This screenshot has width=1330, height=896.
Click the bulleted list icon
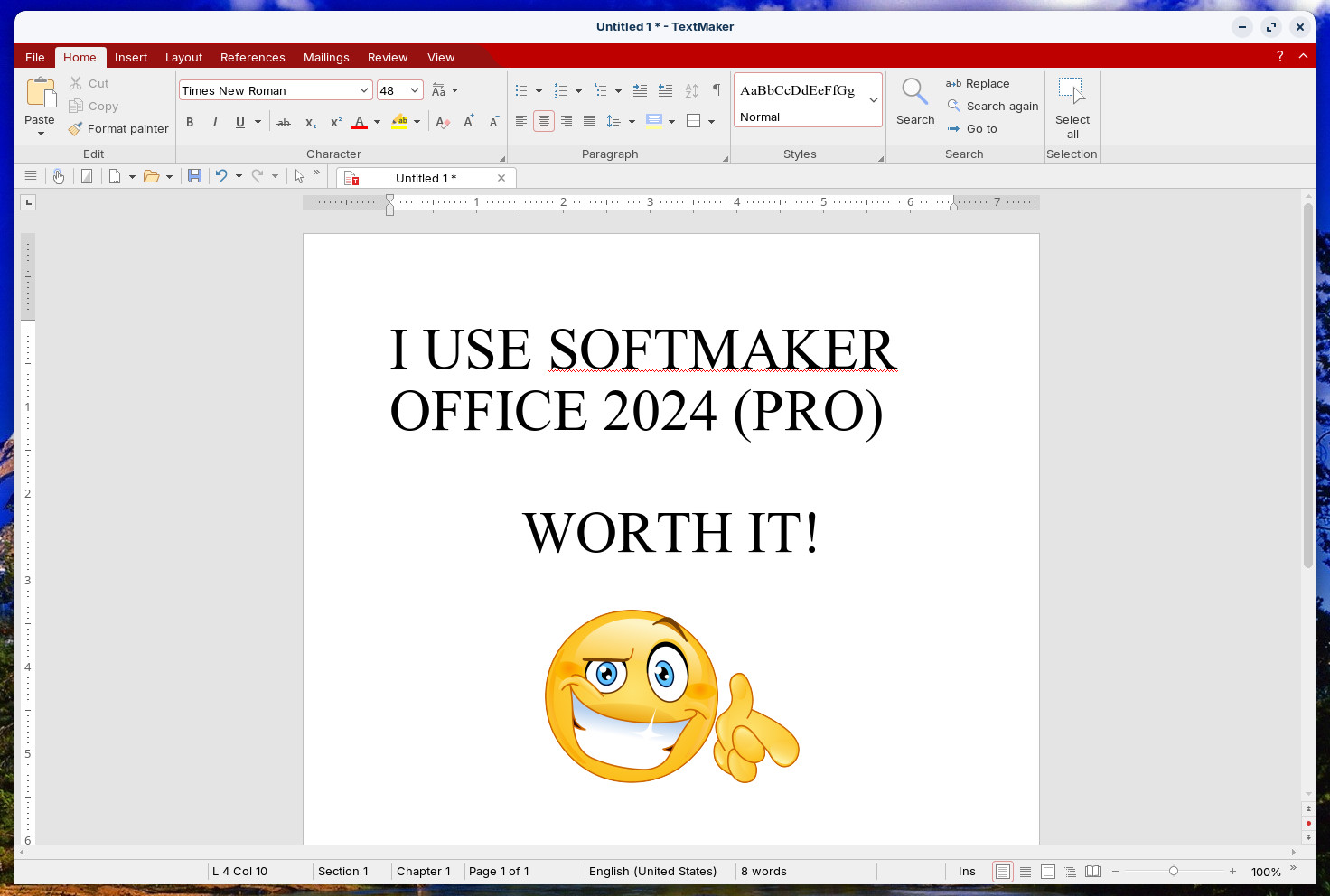tap(521, 90)
